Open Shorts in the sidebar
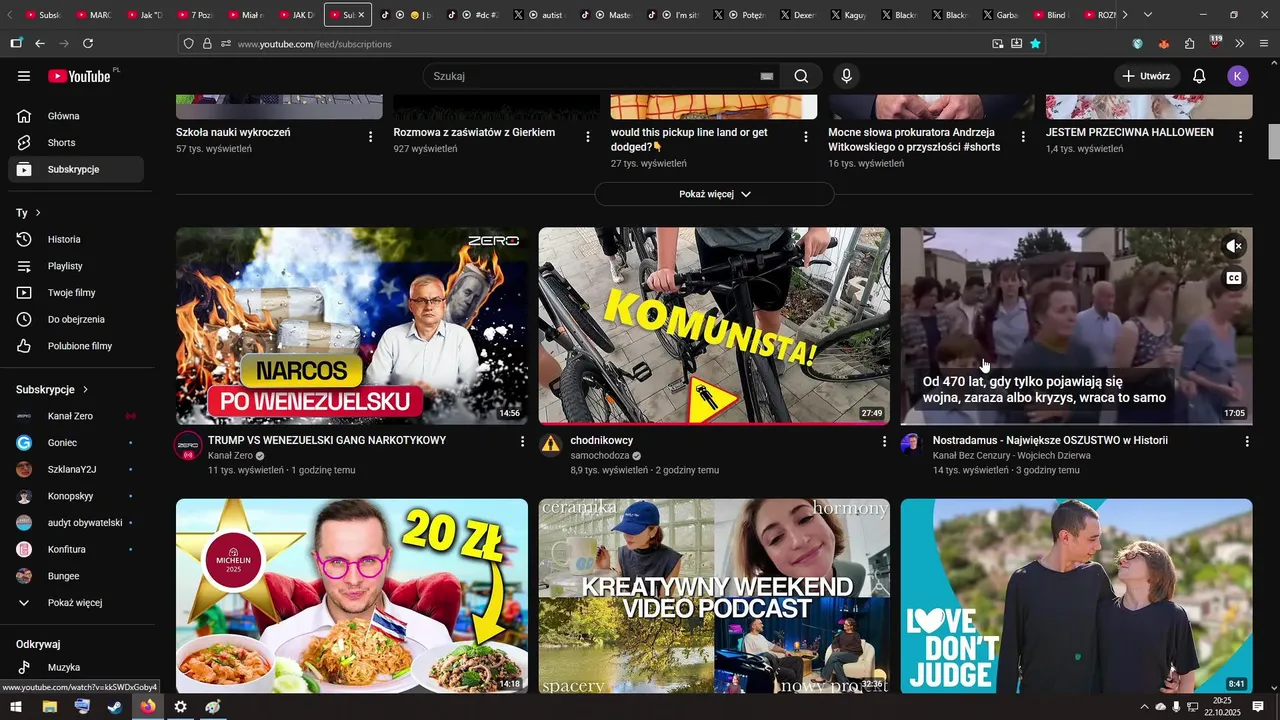The height and width of the screenshot is (720, 1280). 76,143
